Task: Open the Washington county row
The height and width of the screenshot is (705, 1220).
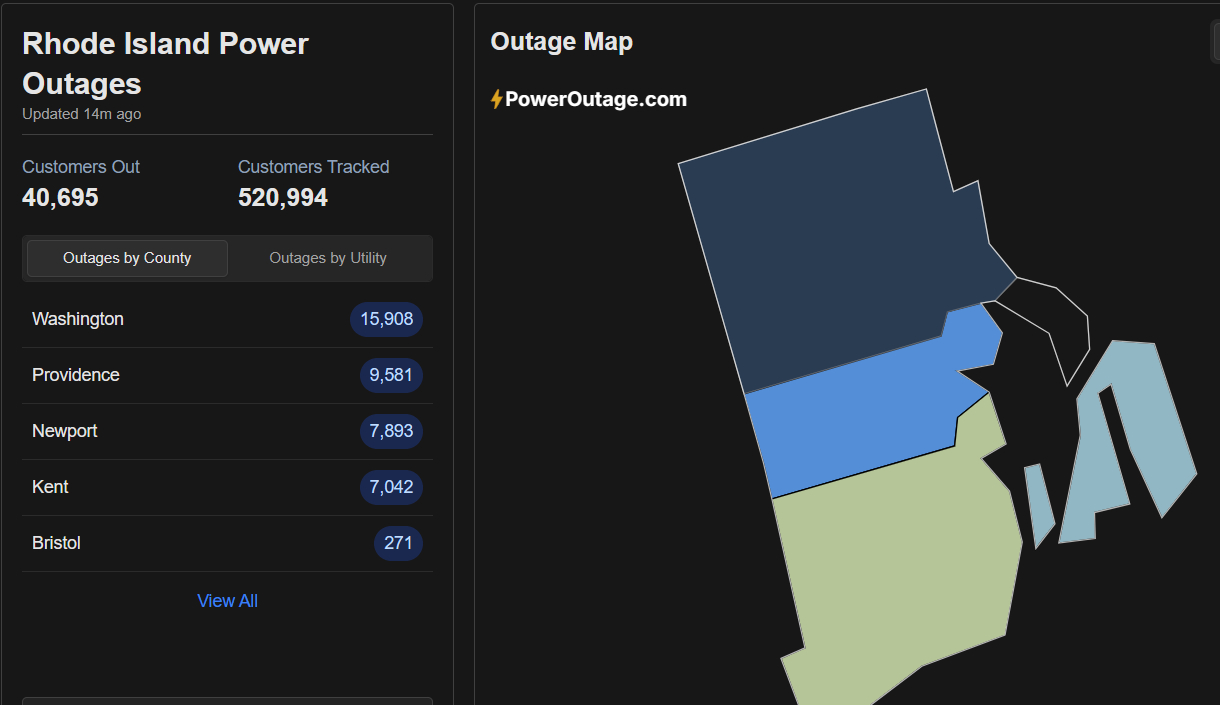Action: coord(78,319)
